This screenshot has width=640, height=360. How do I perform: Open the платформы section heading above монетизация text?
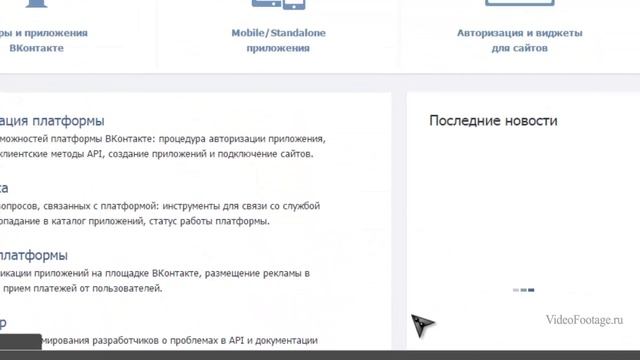tap(34, 256)
